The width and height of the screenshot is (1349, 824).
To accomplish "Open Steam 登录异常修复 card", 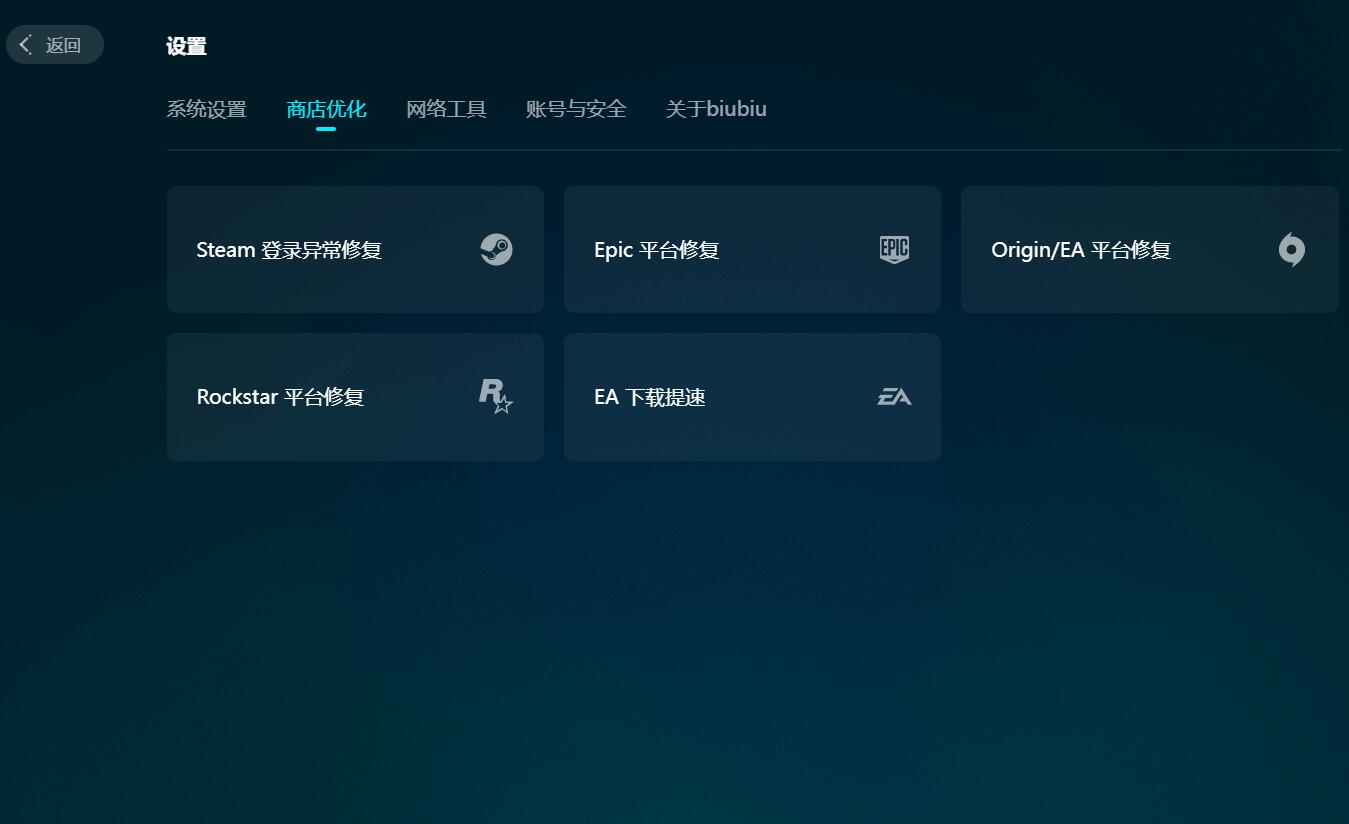I will (x=355, y=249).
